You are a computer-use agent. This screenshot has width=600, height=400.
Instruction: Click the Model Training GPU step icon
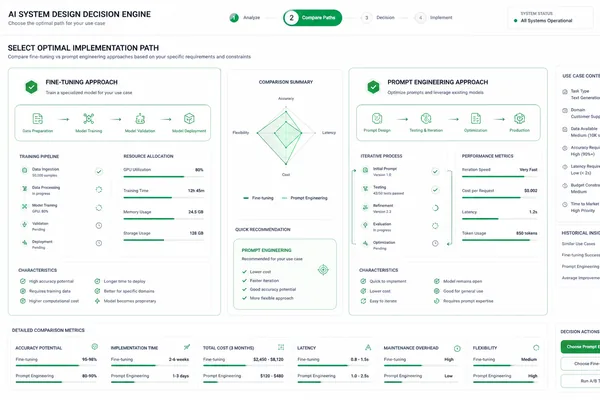click(x=24, y=206)
